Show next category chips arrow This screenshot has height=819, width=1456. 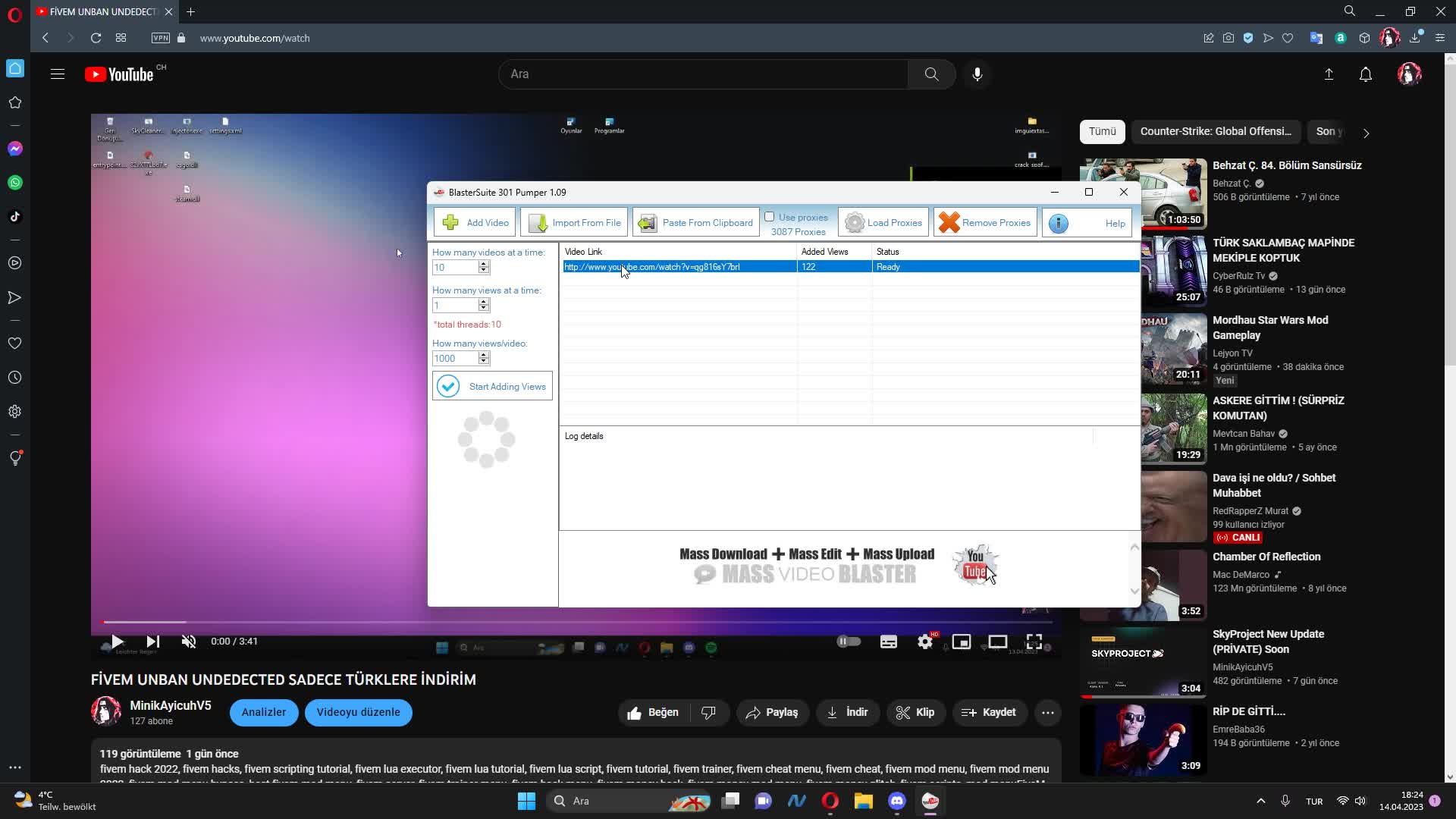[x=1367, y=133]
